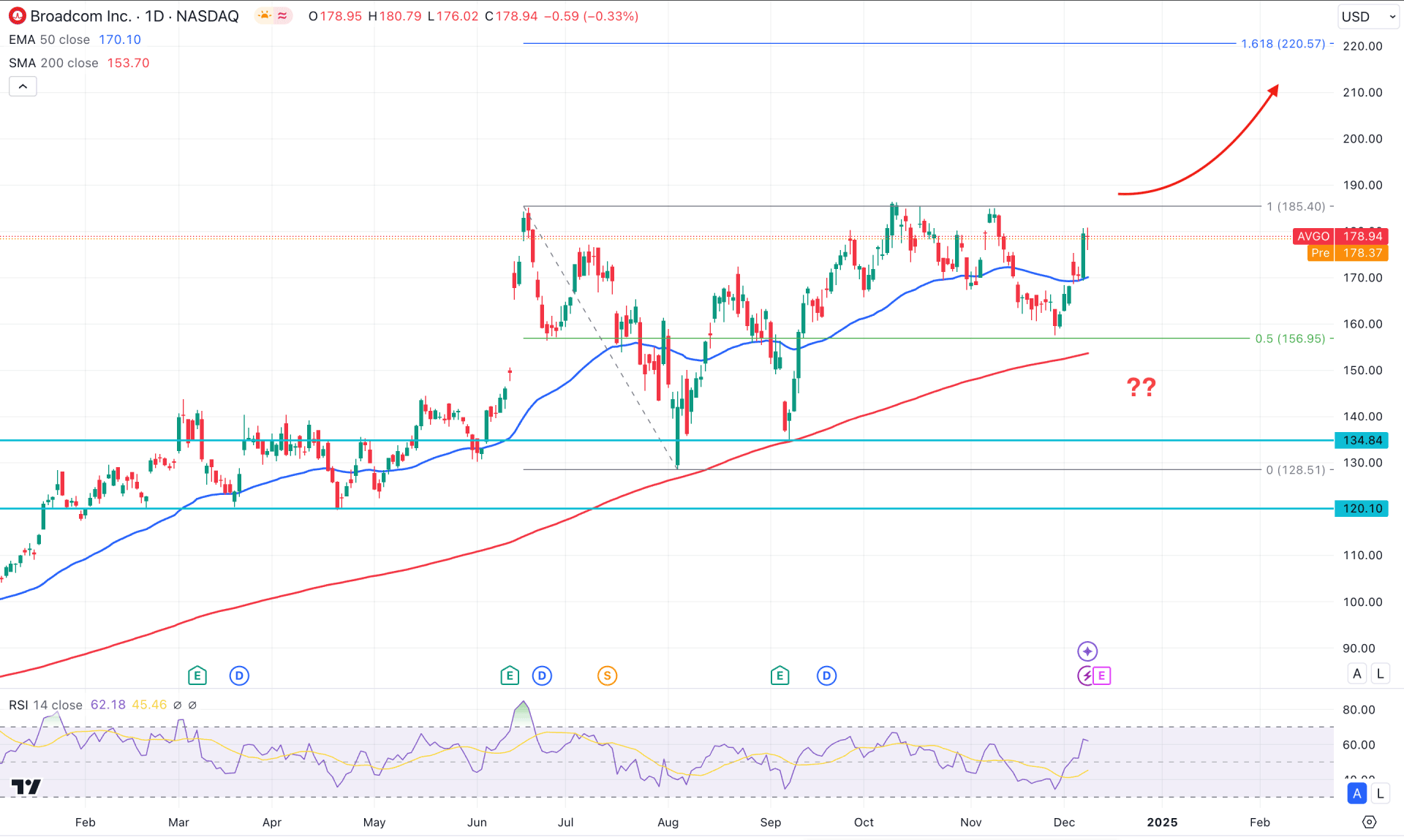
Task: Select the 1 (185.40) Fibonacci level label
Action: coord(1296,207)
